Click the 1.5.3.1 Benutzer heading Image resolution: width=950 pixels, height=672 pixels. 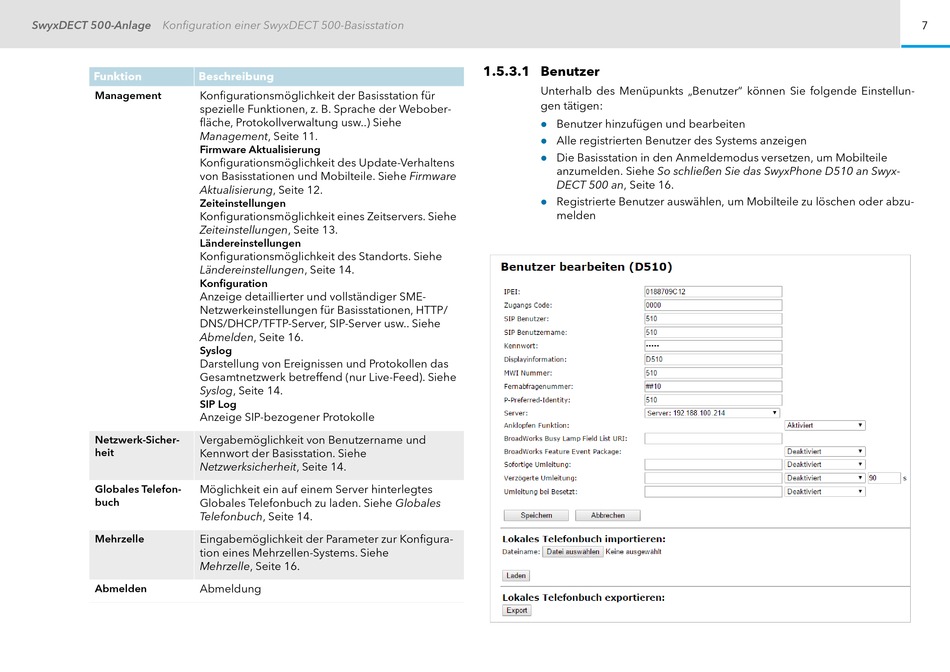[x=541, y=72]
